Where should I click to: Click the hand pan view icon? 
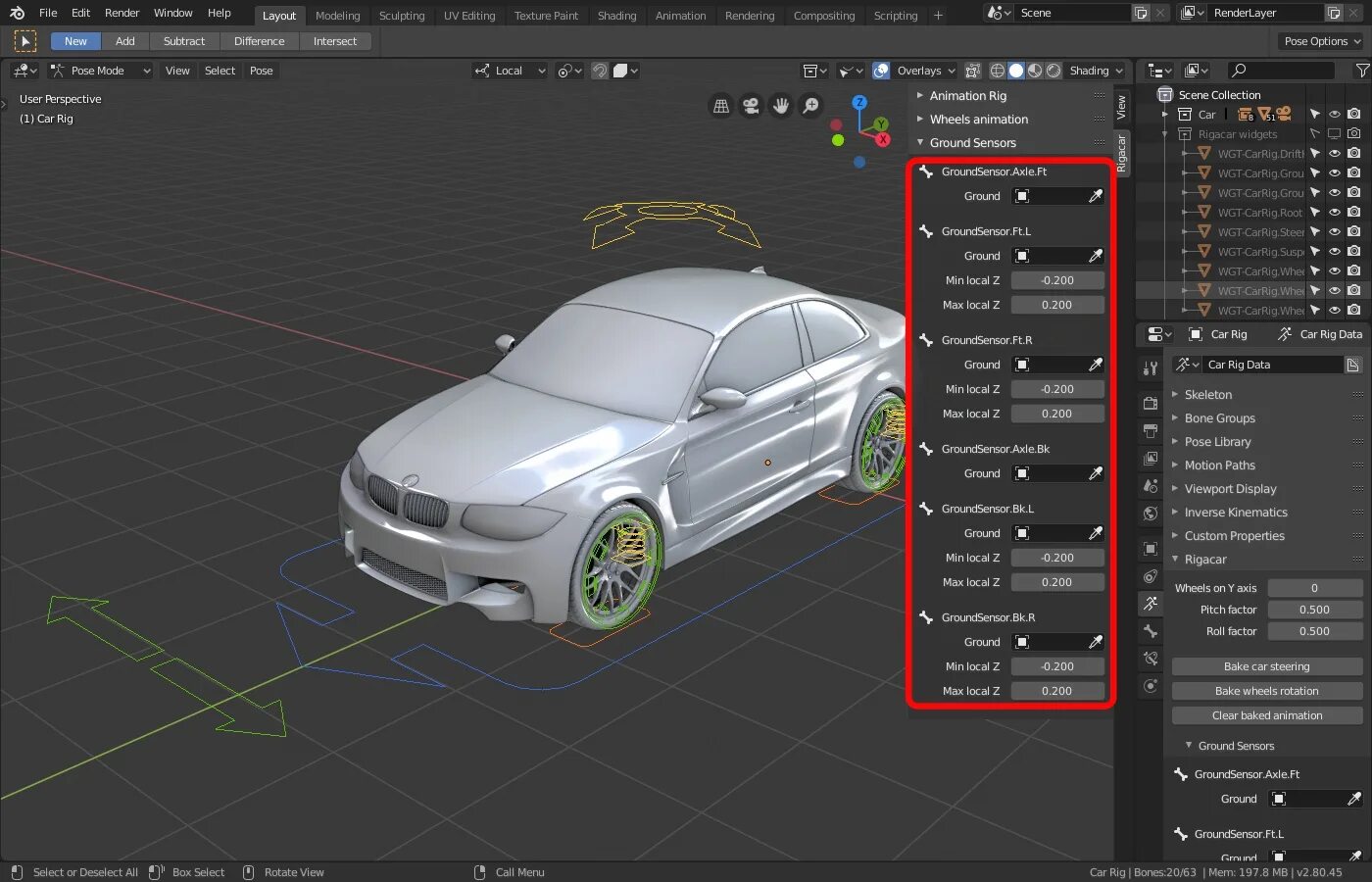click(781, 106)
